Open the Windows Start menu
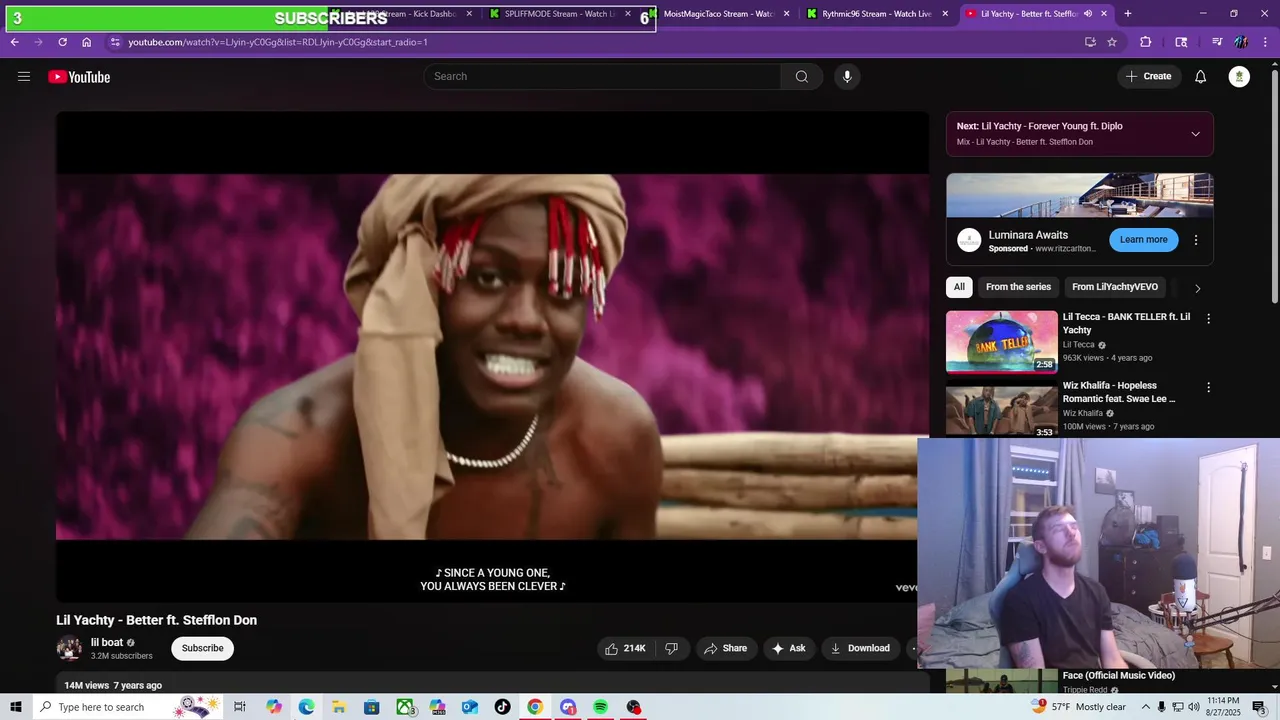This screenshot has width=1280, height=720. click(x=16, y=707)
